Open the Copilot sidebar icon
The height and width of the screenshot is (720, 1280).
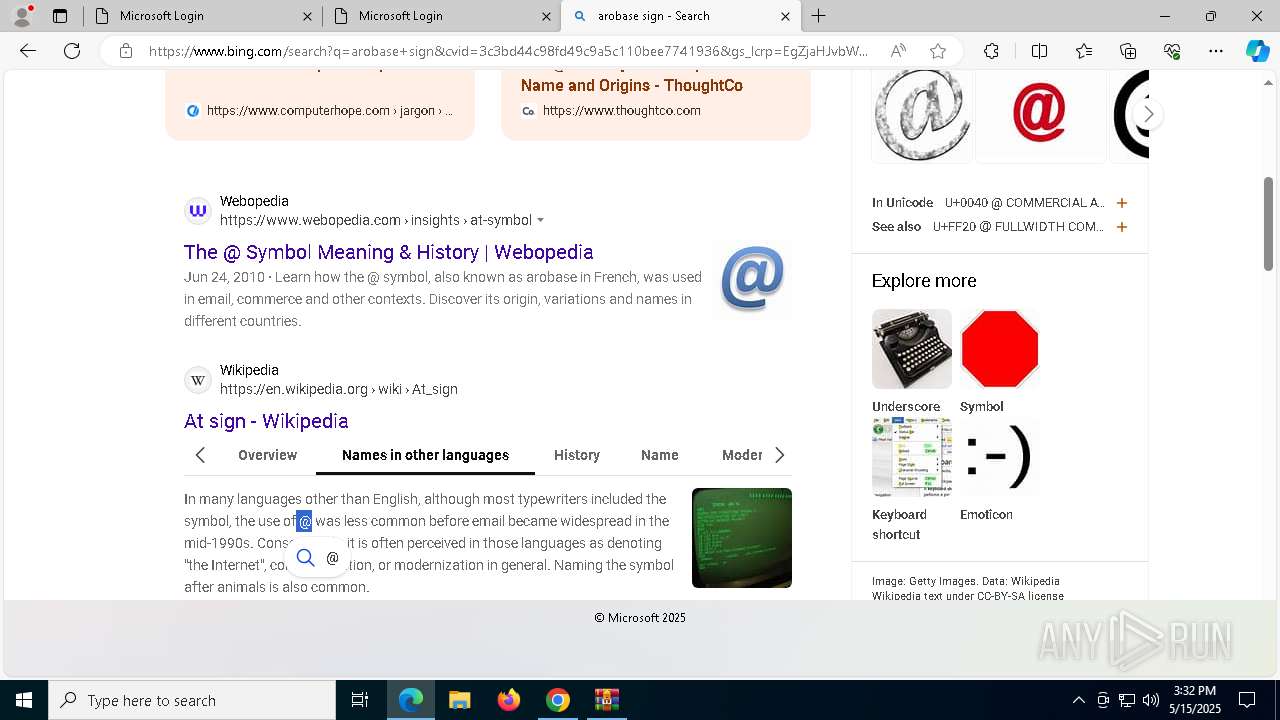(x=1257, y=51)
